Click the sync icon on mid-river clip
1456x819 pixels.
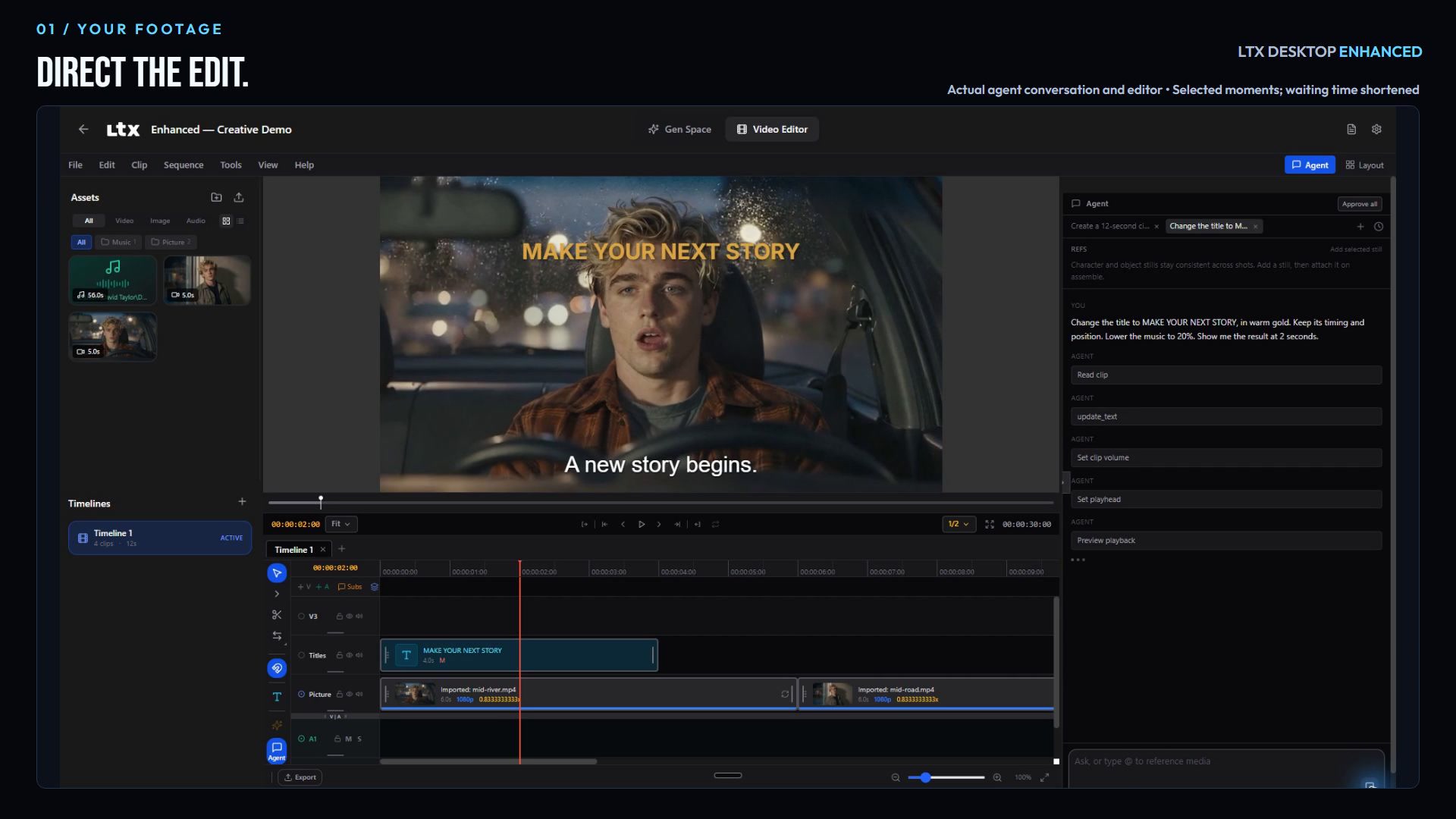[785, 694]
